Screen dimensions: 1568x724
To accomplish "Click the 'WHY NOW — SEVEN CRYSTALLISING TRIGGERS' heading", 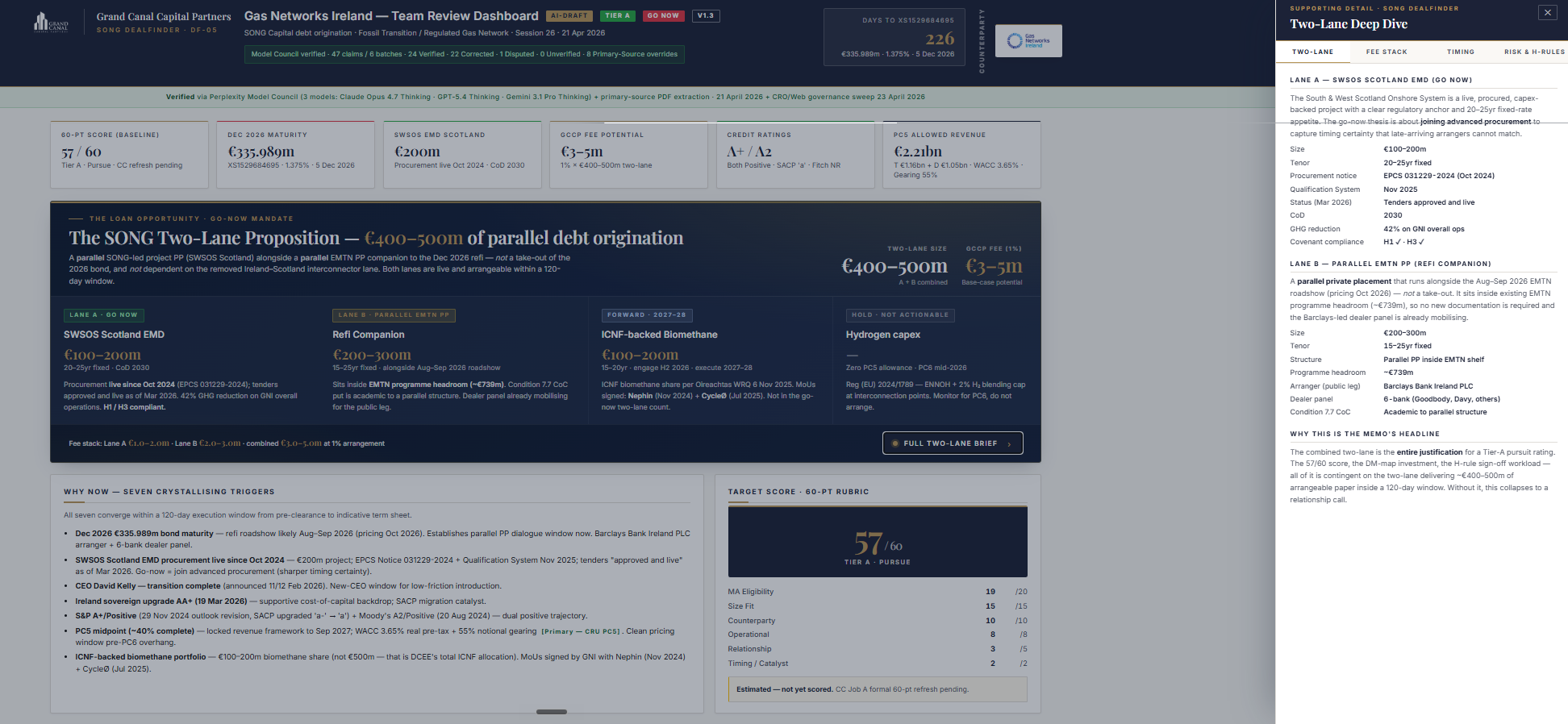I will pyautogui.click(x=169, y=492).
